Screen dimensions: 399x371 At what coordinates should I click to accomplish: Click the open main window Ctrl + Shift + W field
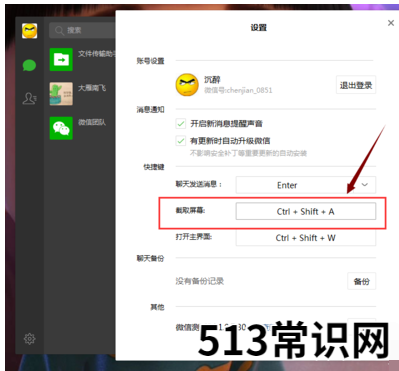coord(306,238)
